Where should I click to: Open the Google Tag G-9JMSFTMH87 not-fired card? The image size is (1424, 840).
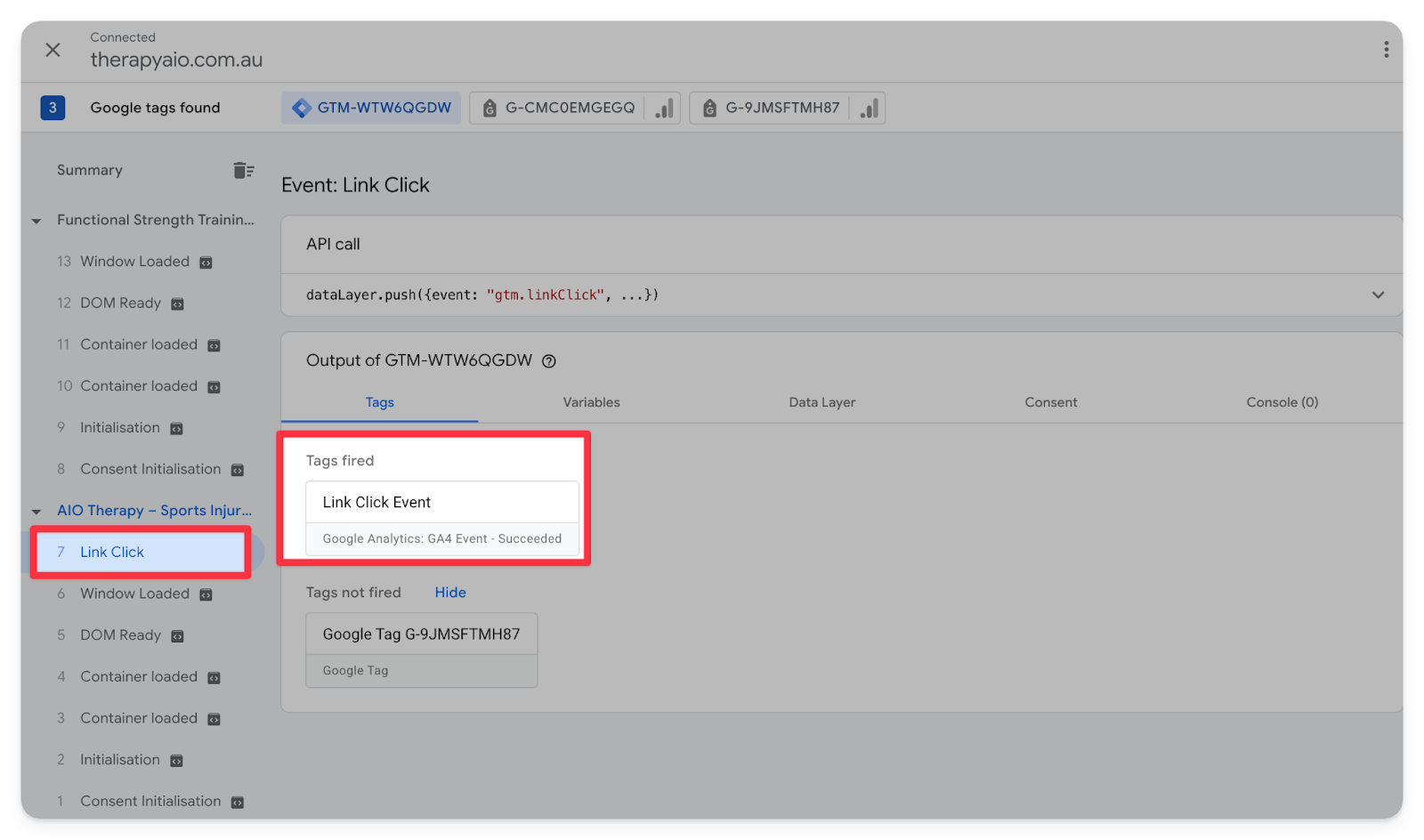click(x=421, y=650)
